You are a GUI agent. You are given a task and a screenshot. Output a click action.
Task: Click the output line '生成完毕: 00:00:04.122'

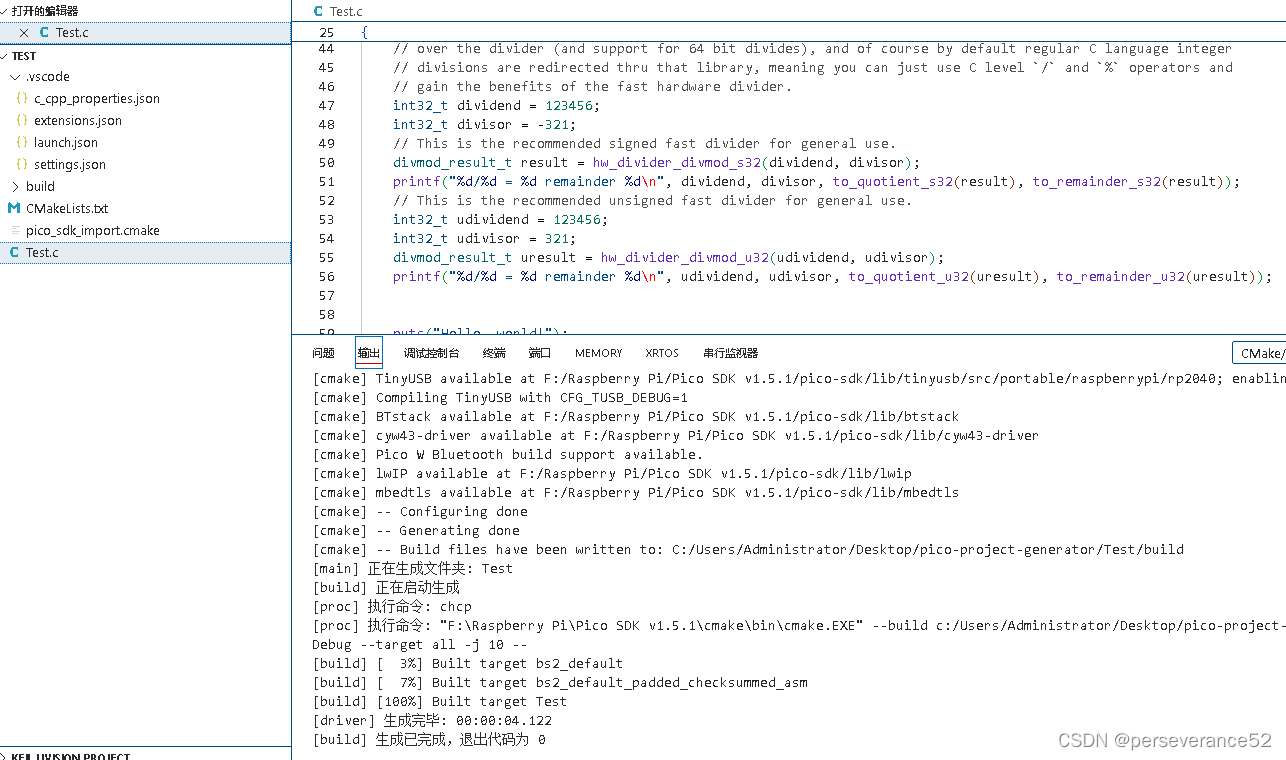coord(432,721)
